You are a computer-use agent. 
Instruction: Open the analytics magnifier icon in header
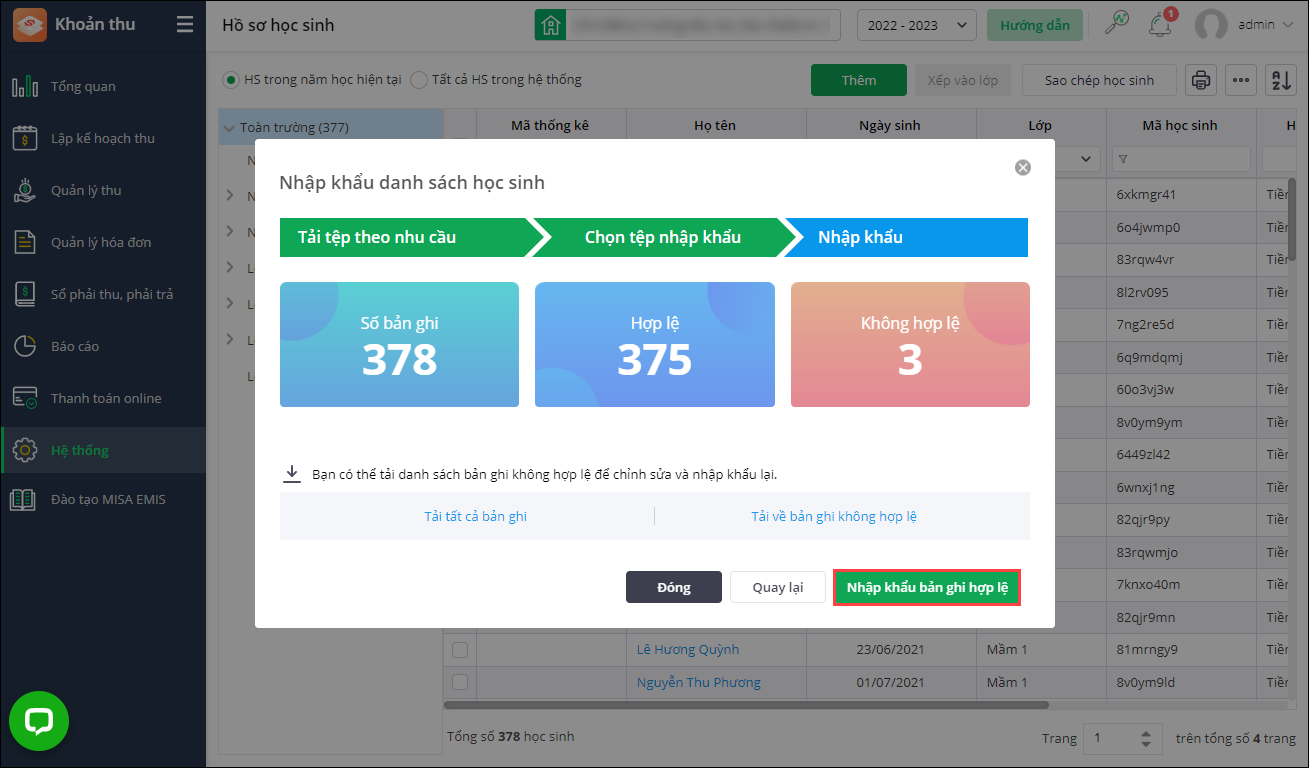[1116, 24]
